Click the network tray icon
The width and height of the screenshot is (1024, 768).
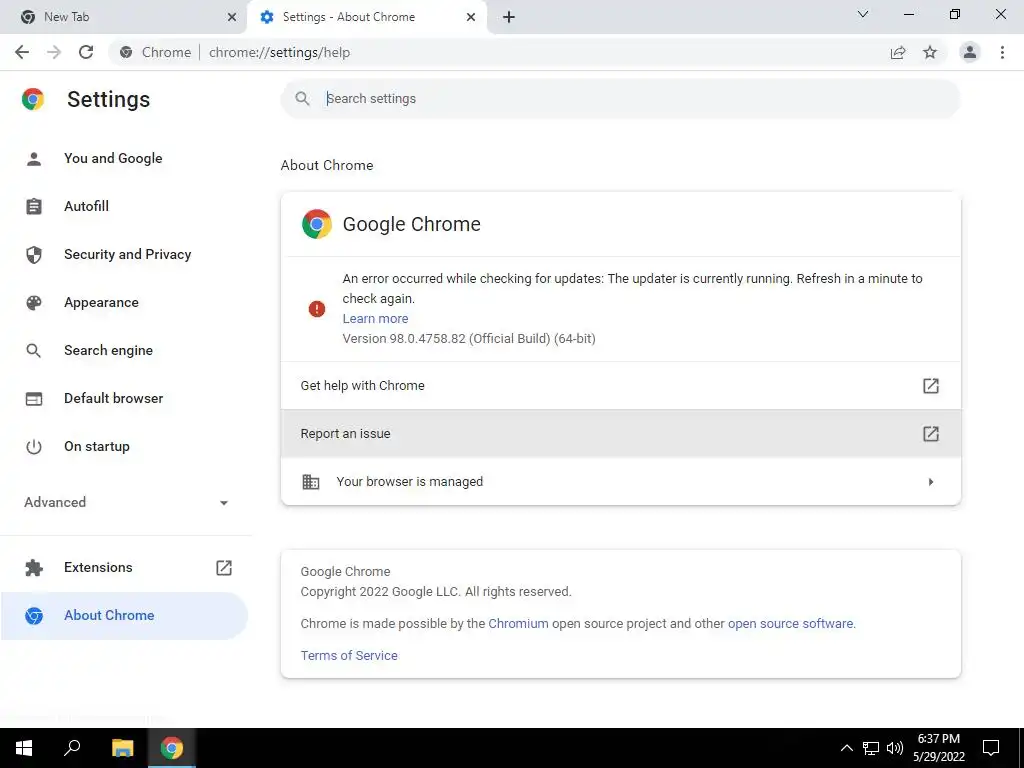click(871, 748)
